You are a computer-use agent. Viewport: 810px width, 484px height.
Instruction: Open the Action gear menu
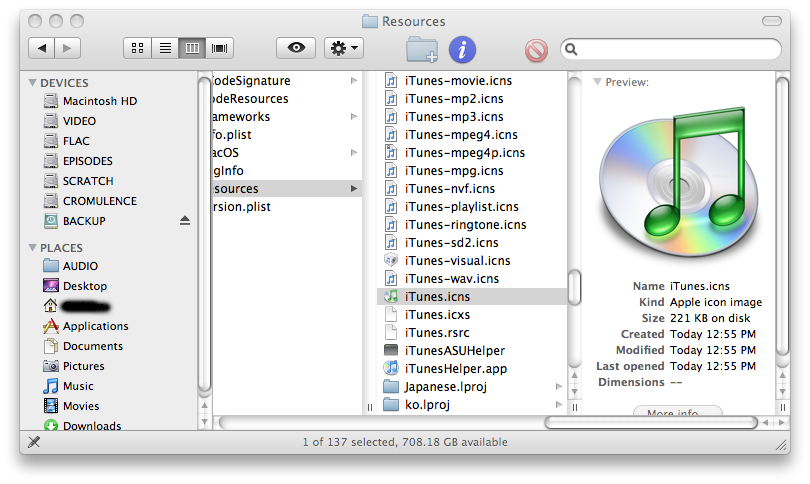click(x=344, y=48)
